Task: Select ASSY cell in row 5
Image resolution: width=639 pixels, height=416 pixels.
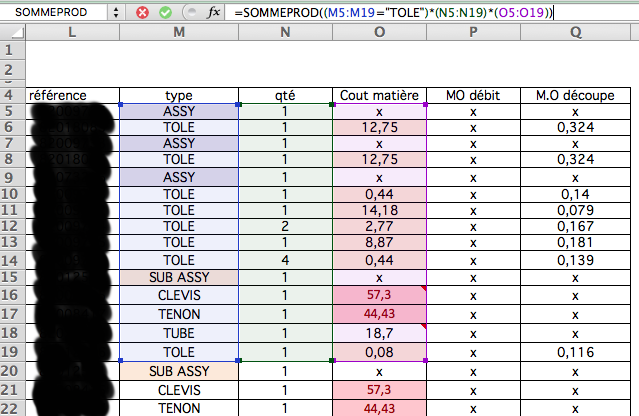Action: (179, 111)
